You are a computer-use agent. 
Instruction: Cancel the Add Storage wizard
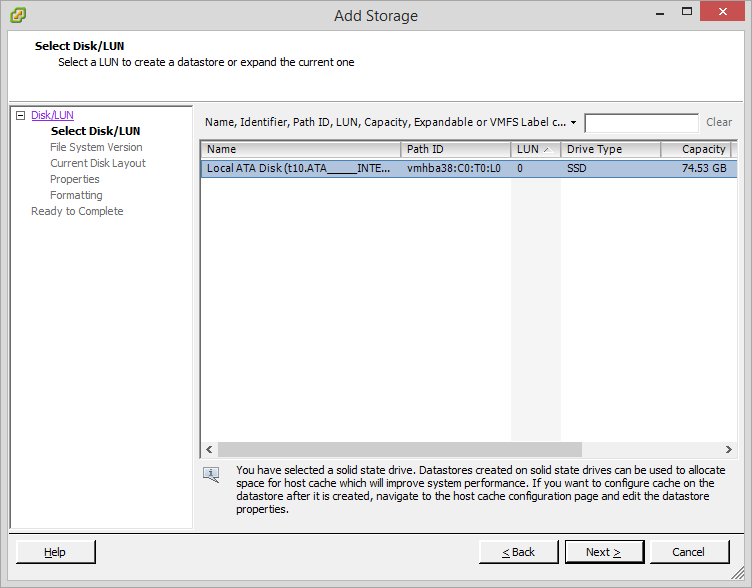689,552
